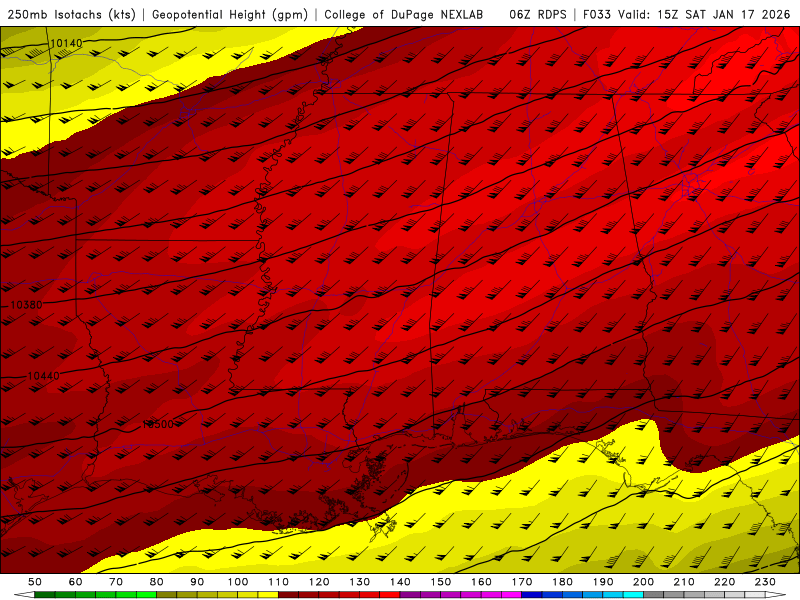Click the cyan legend swatch before 200

633,595
